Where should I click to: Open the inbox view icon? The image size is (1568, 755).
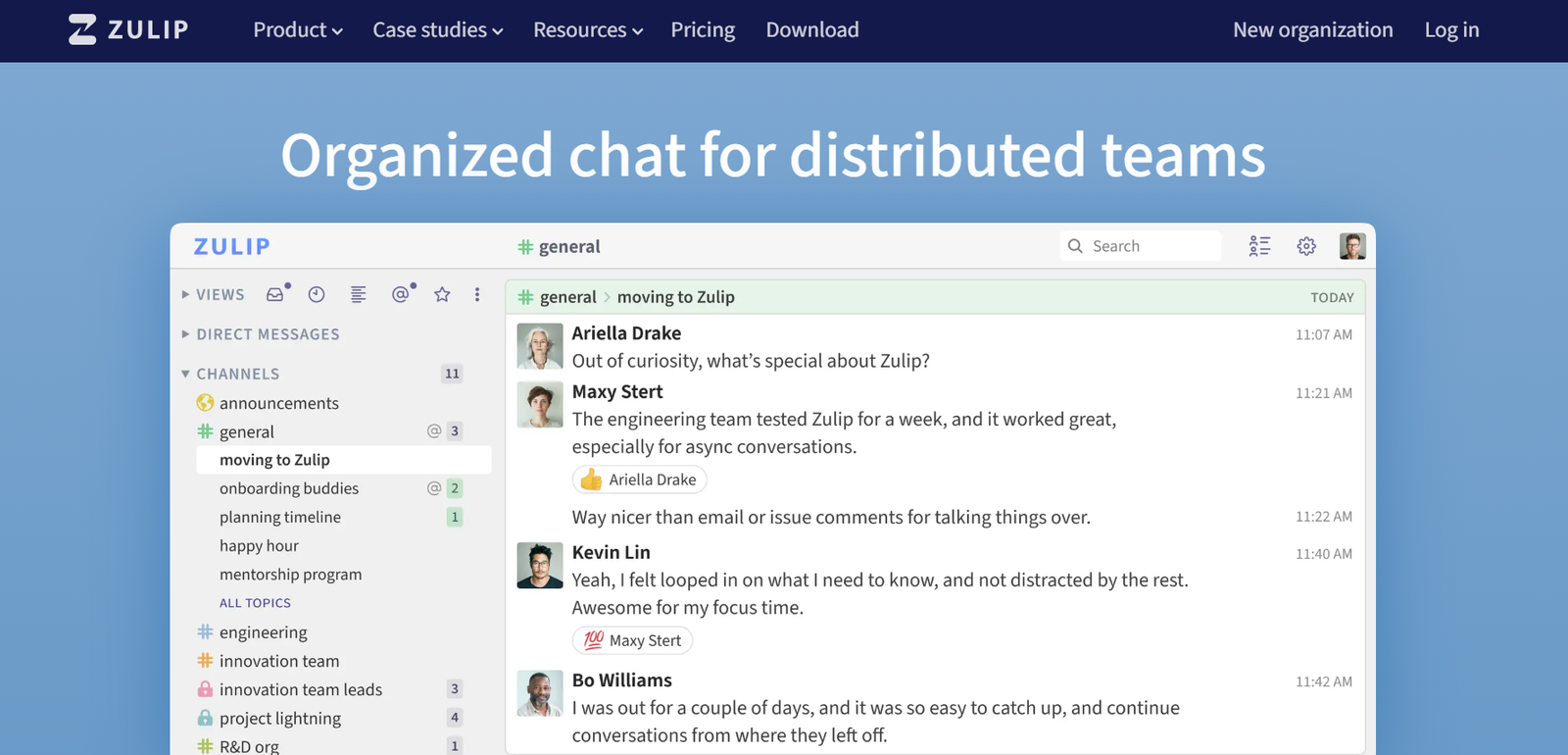click(275, 294)
